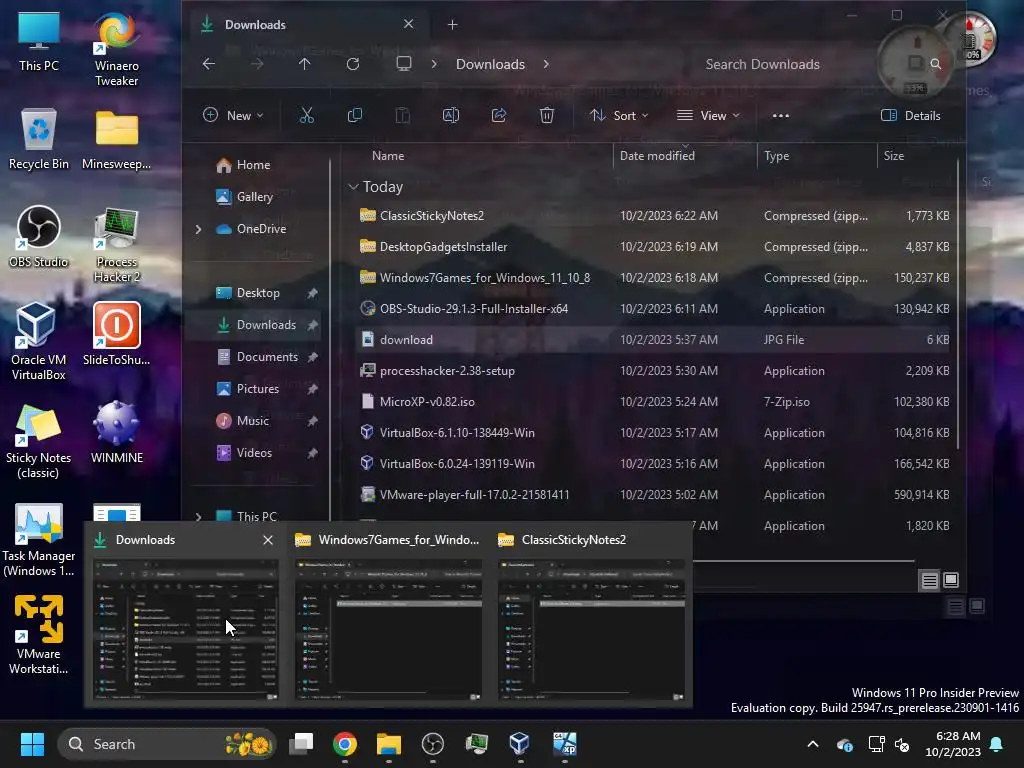1024x768 pixels.
Task: Click File Explorer taskbar icon
Action: click(x=389, y=744)
